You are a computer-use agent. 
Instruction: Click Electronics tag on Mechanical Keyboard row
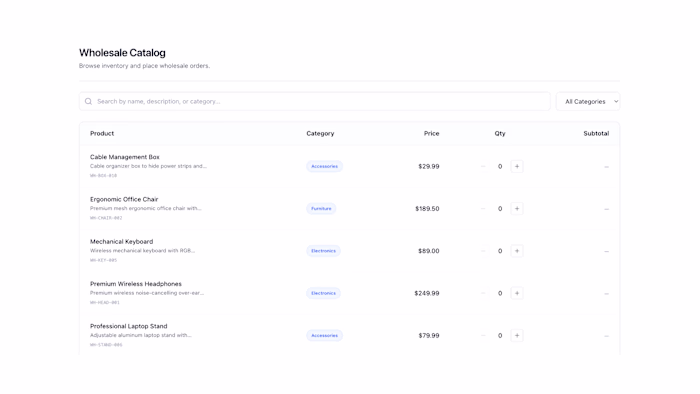click(324, 251)
